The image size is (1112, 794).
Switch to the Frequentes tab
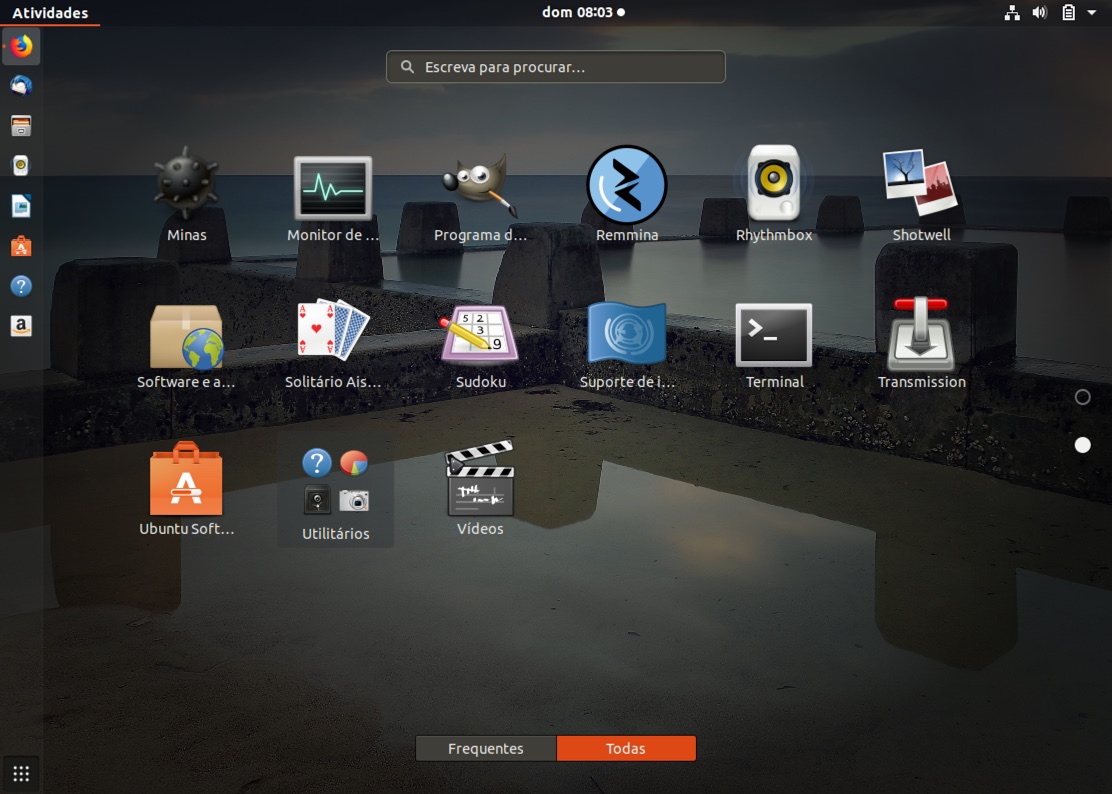click(485, 748)
